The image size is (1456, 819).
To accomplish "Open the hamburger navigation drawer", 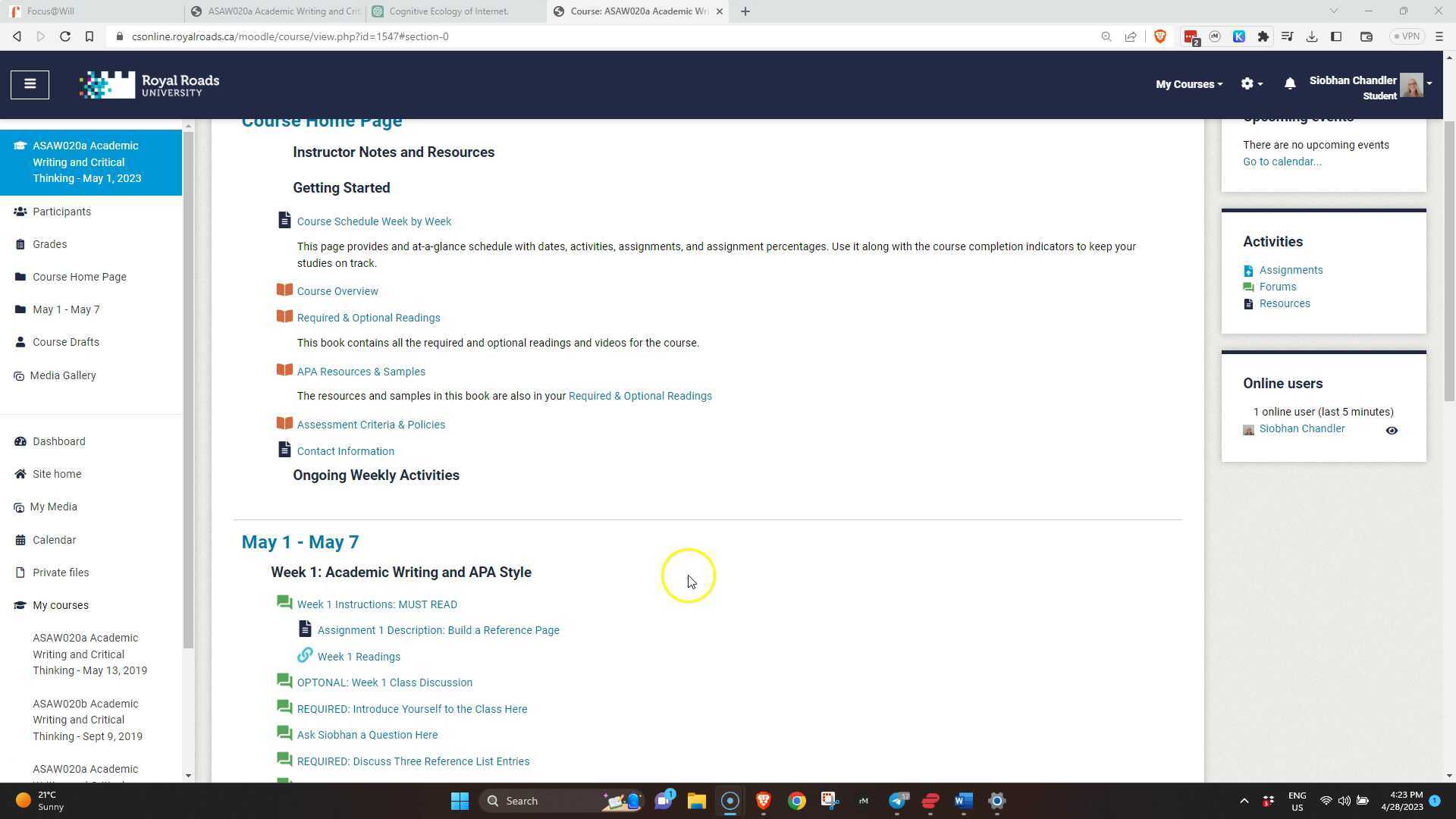I will click(30, 84).
